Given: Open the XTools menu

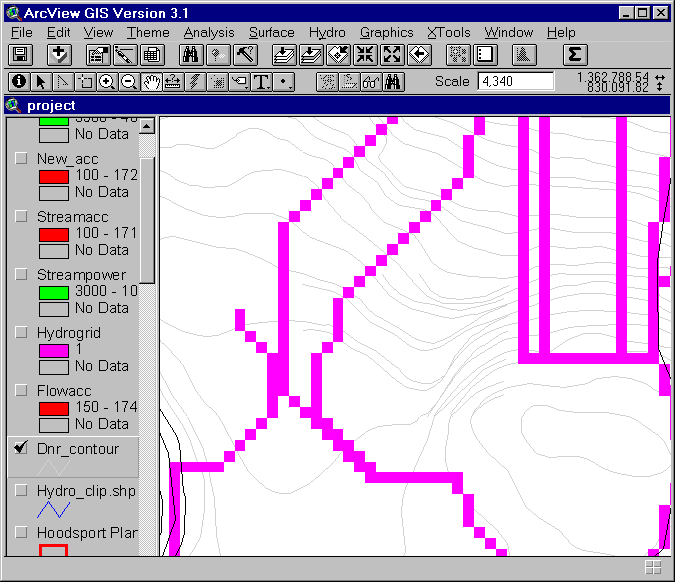Looking at the screenshot, I should (x=449, y=33).
